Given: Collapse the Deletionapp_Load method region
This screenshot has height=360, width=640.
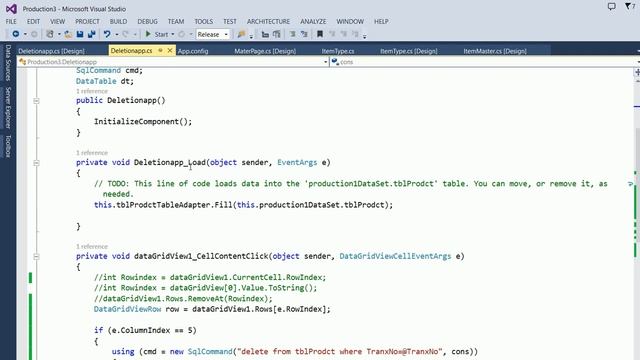Looking at the screenshot, I should [36, 163].
